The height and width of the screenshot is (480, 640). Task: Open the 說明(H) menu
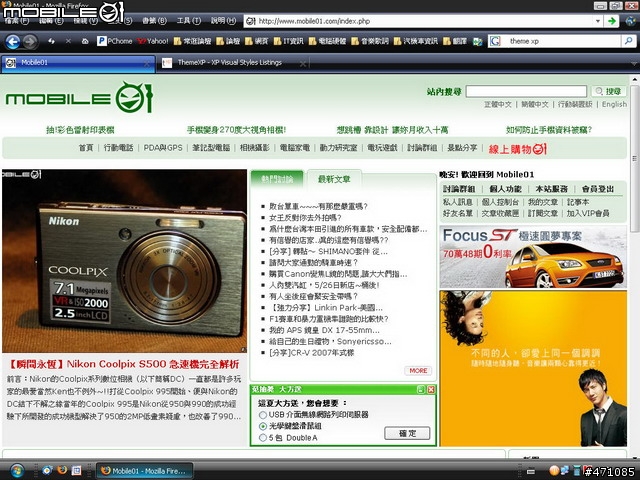[223, 20]
